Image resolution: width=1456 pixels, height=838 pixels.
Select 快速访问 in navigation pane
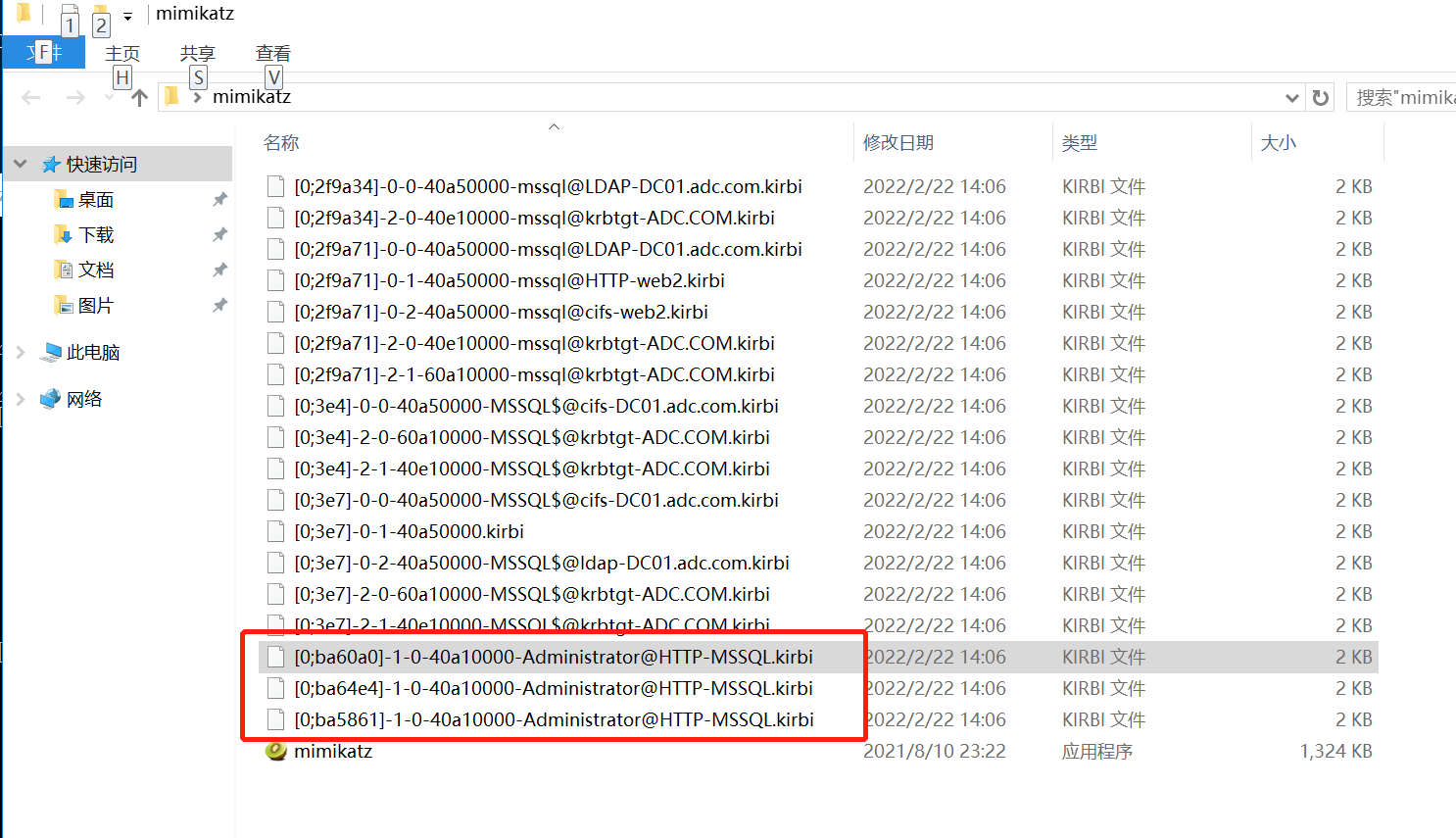pos(101,164)
